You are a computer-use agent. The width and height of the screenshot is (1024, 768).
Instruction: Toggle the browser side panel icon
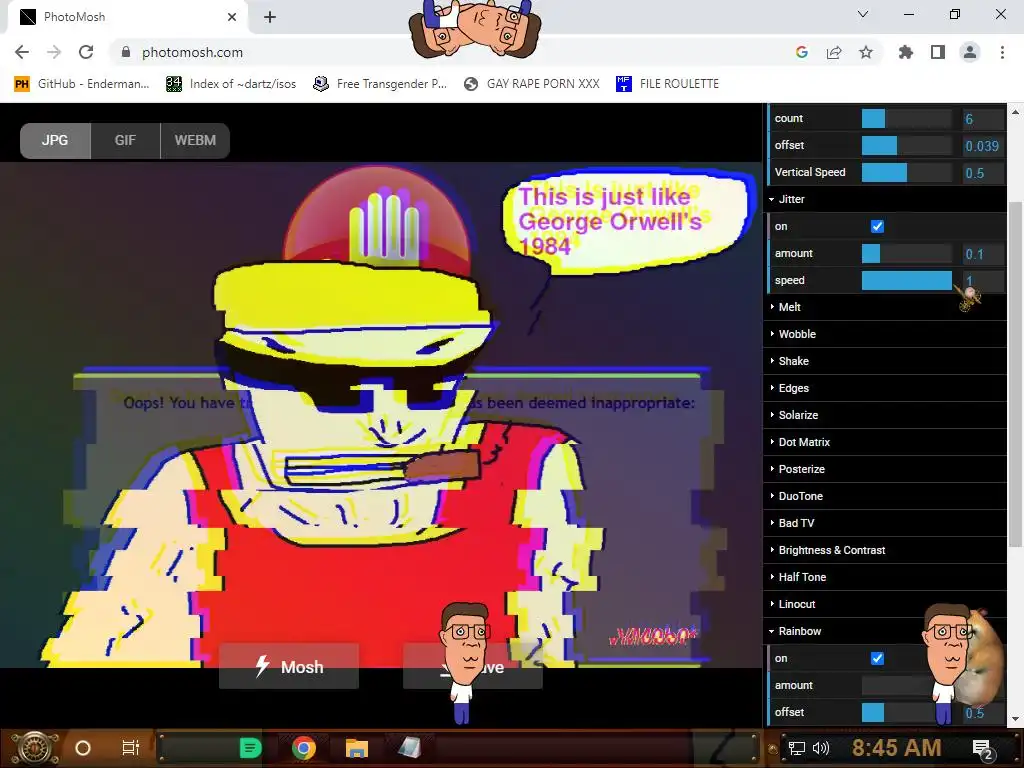coord(938,52)
